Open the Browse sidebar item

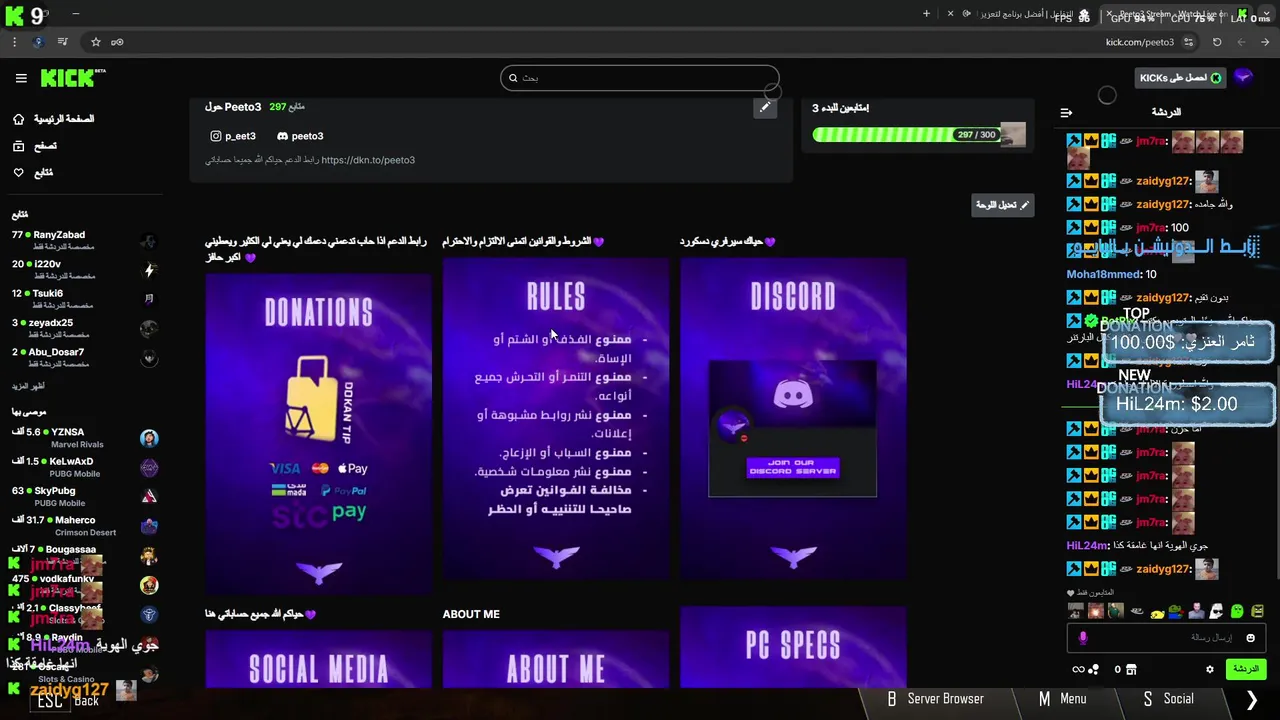[x=34, y=146]
